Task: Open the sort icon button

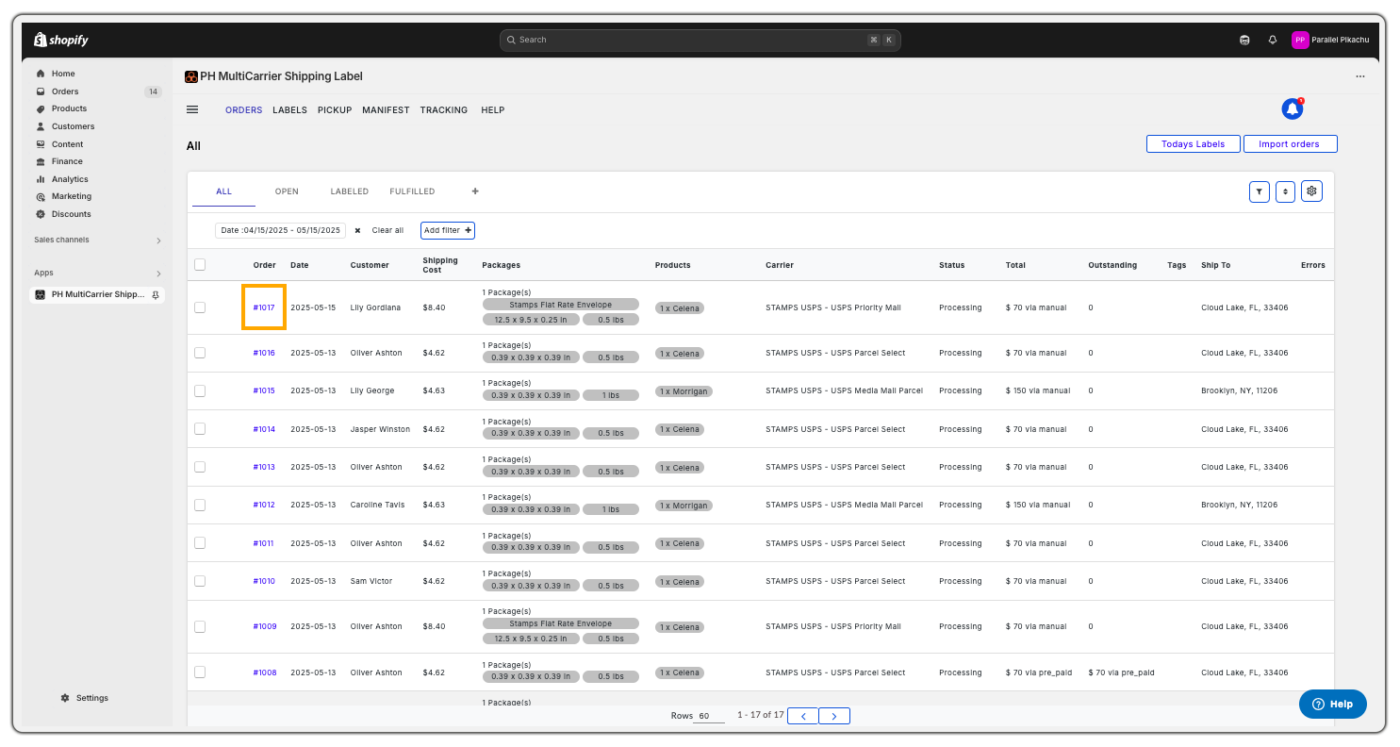Action: [x=1285, y=191]
